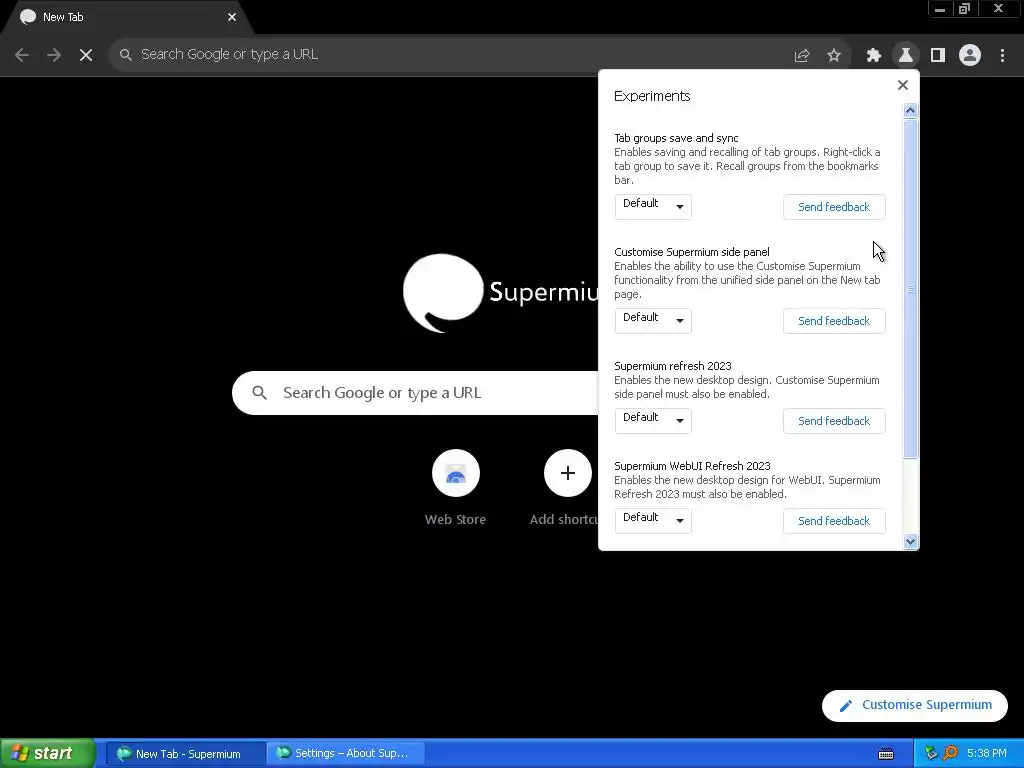This screenshot has width=1024, height=768.
Task: Click the Experiments heading text
Action: click(652, 96)
